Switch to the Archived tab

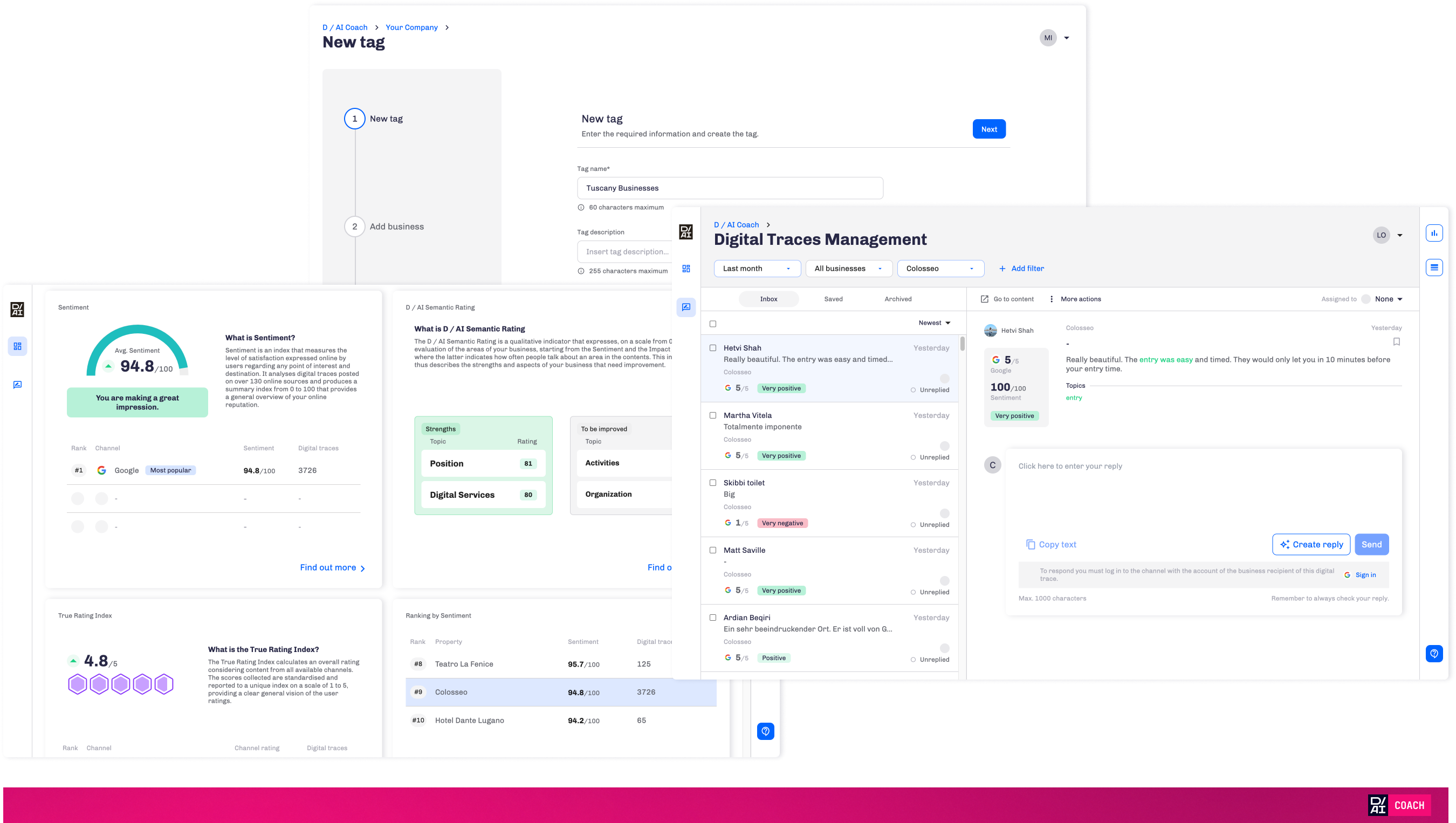pos(897,299)
